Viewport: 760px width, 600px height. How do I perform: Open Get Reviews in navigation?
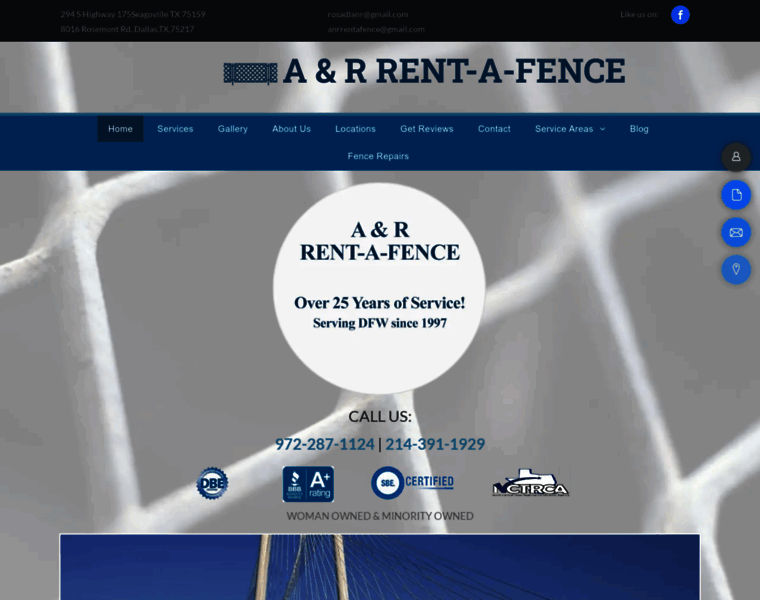click(427, 129)
